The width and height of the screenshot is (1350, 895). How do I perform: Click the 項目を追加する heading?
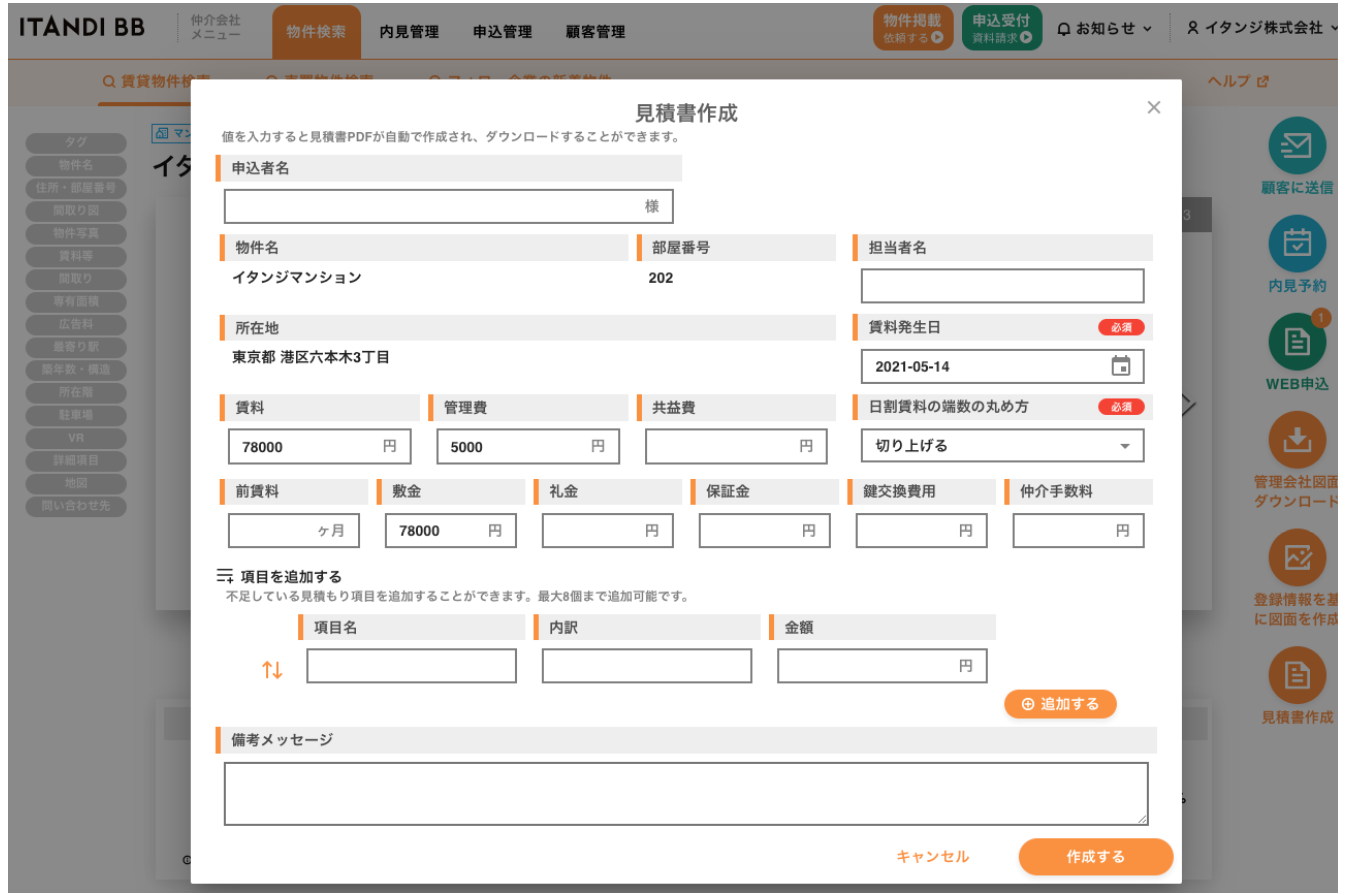291,576
